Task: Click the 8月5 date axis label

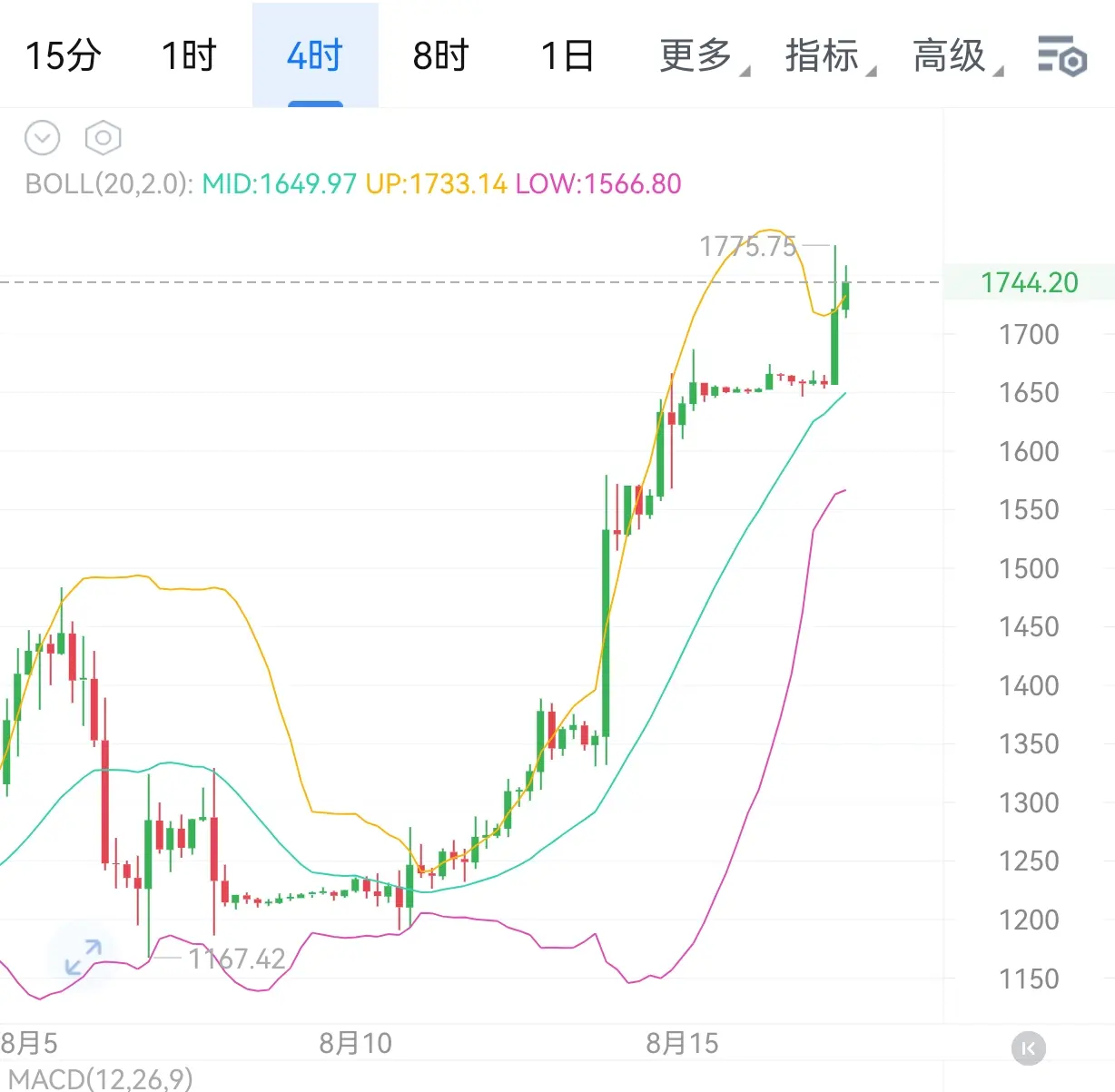Action: click(29, 1043)
